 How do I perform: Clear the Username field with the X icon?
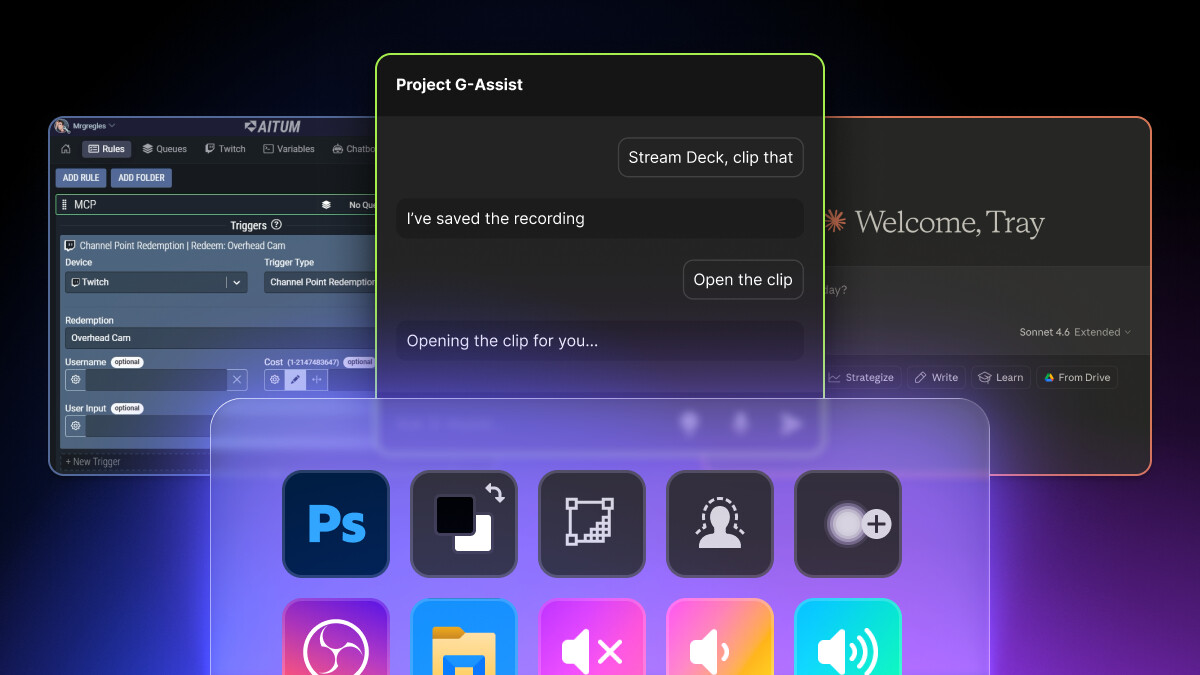237,380
